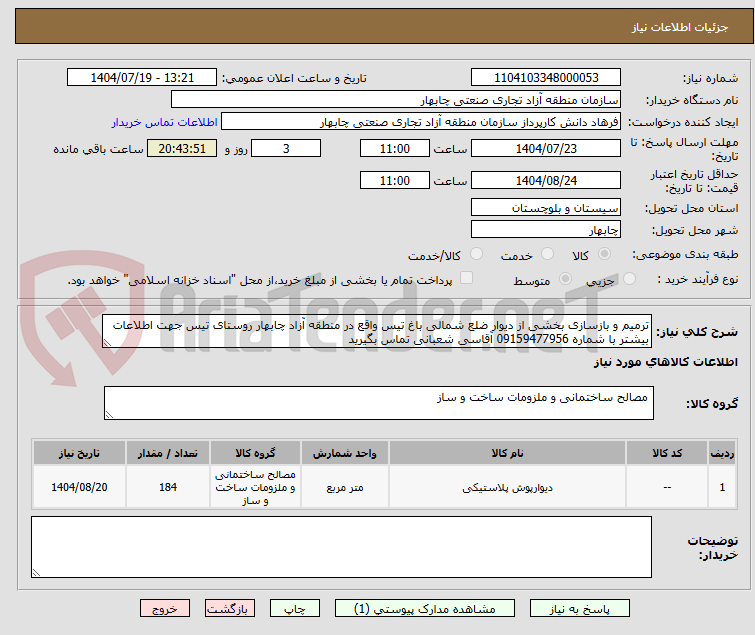Image resolution: width=755 pixels, height=635 pixels.
Task: Click the goods group textbox مصالح ساختمانی
Action: pyautogui.click(x=379, y=403)
